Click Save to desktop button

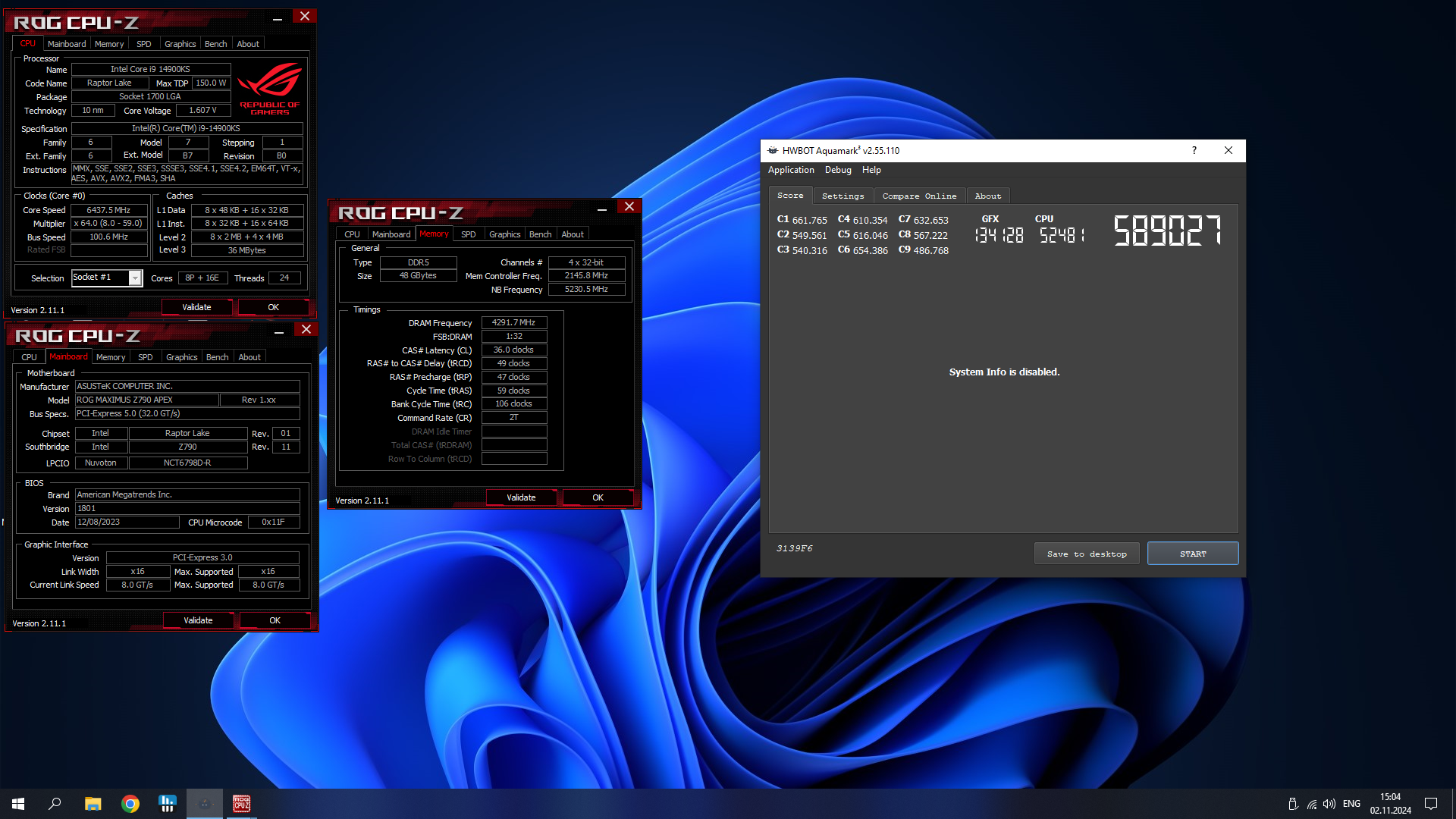(1087, 554)
